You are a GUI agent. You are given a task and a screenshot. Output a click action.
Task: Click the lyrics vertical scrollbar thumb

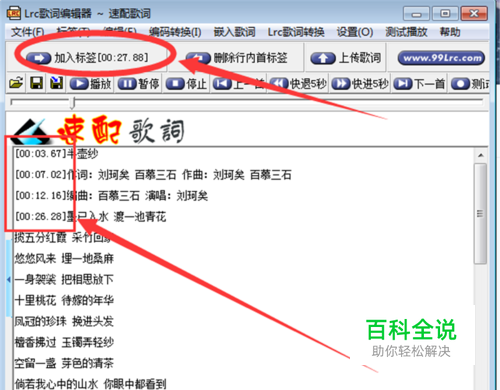pyautogui.click(x=480, y=214)
